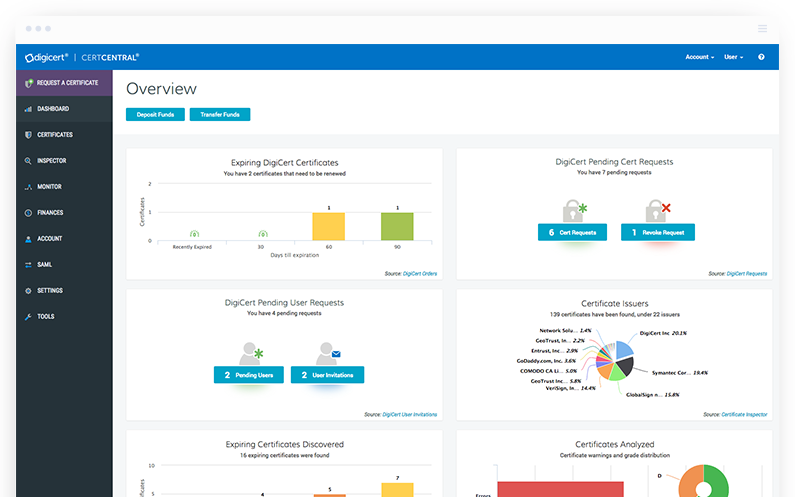Open the 1 Revoke Request button
This screenshot has width=795, height=497.
658,232
